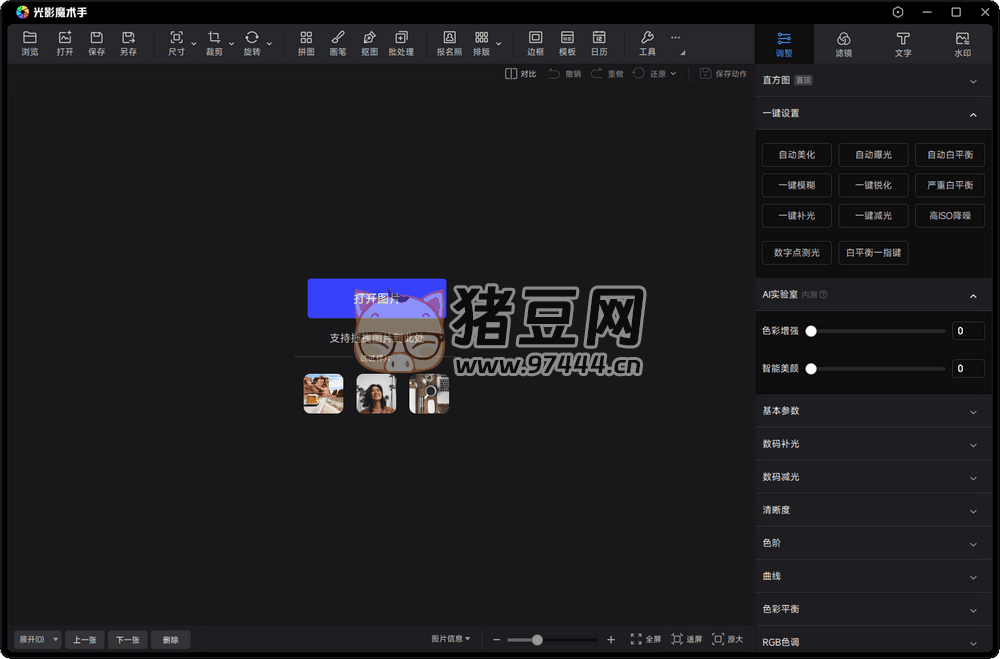Click the 智能美颜 value input field
This screenshot has width=1000, height=659.
tap(967, 369)
